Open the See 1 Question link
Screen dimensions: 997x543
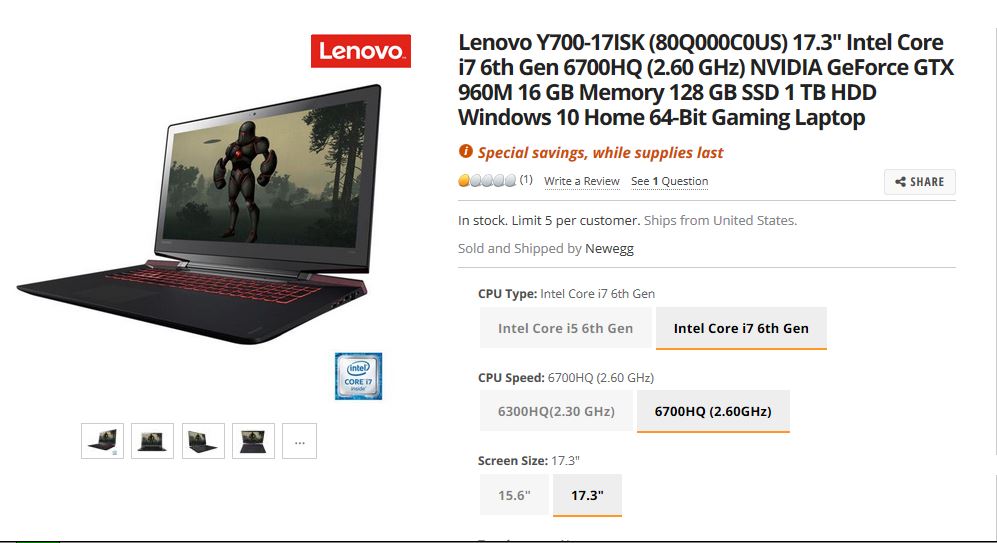(x=670, y=181)
